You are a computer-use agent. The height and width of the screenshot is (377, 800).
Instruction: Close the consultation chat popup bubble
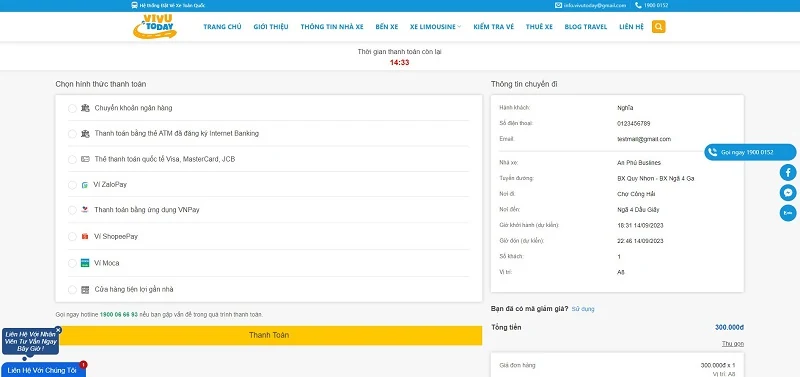coord(58,330)
